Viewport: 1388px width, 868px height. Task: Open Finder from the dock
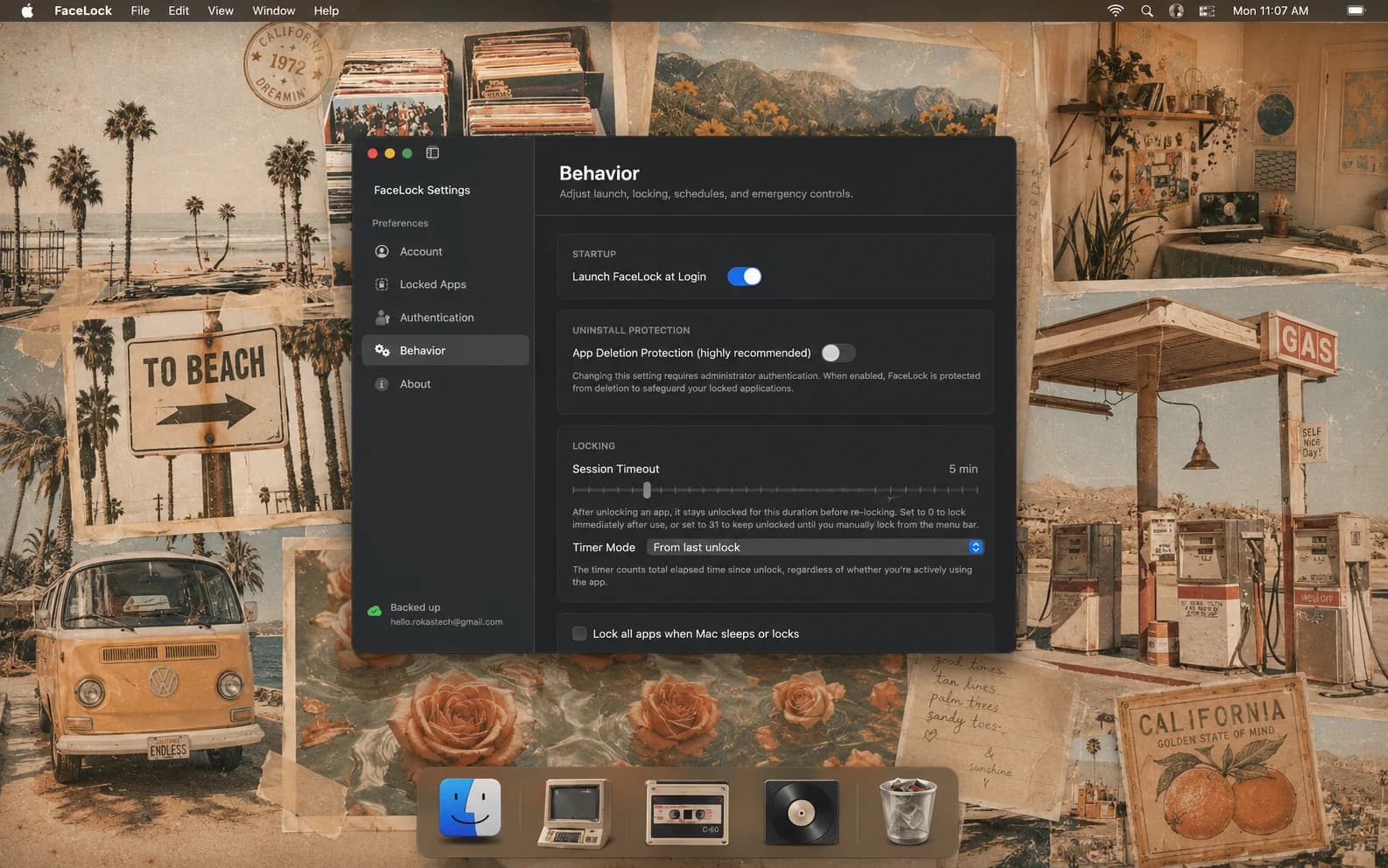coord(470,808)
